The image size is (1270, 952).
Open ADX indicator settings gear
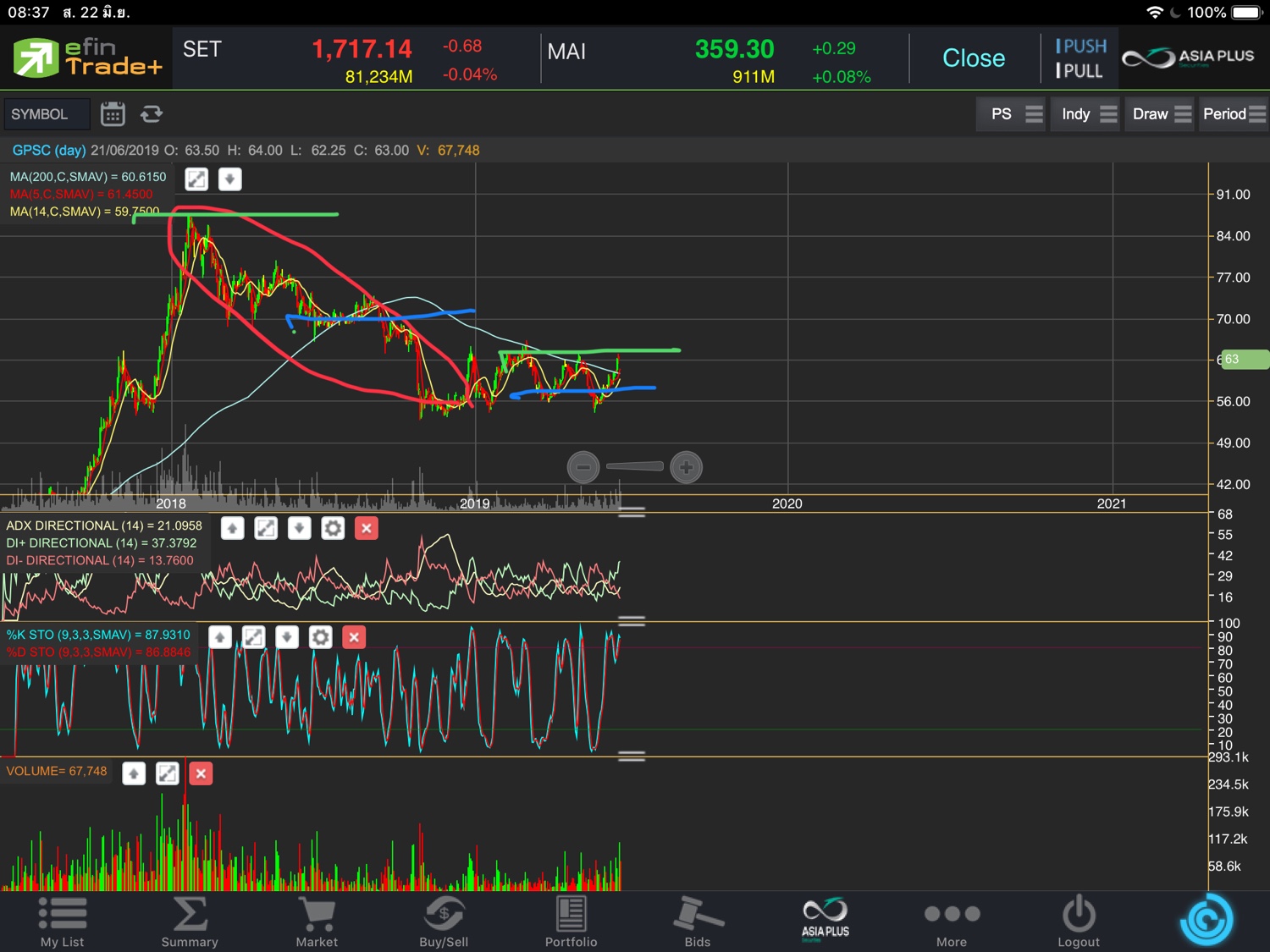(333, 529)
